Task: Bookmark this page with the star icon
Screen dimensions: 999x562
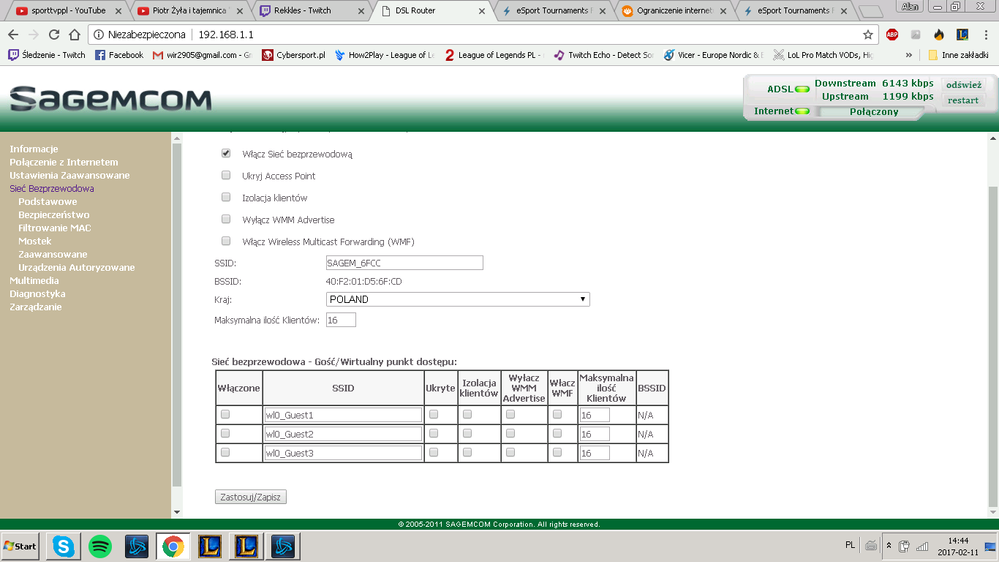Action: click(x=868, y=34)
